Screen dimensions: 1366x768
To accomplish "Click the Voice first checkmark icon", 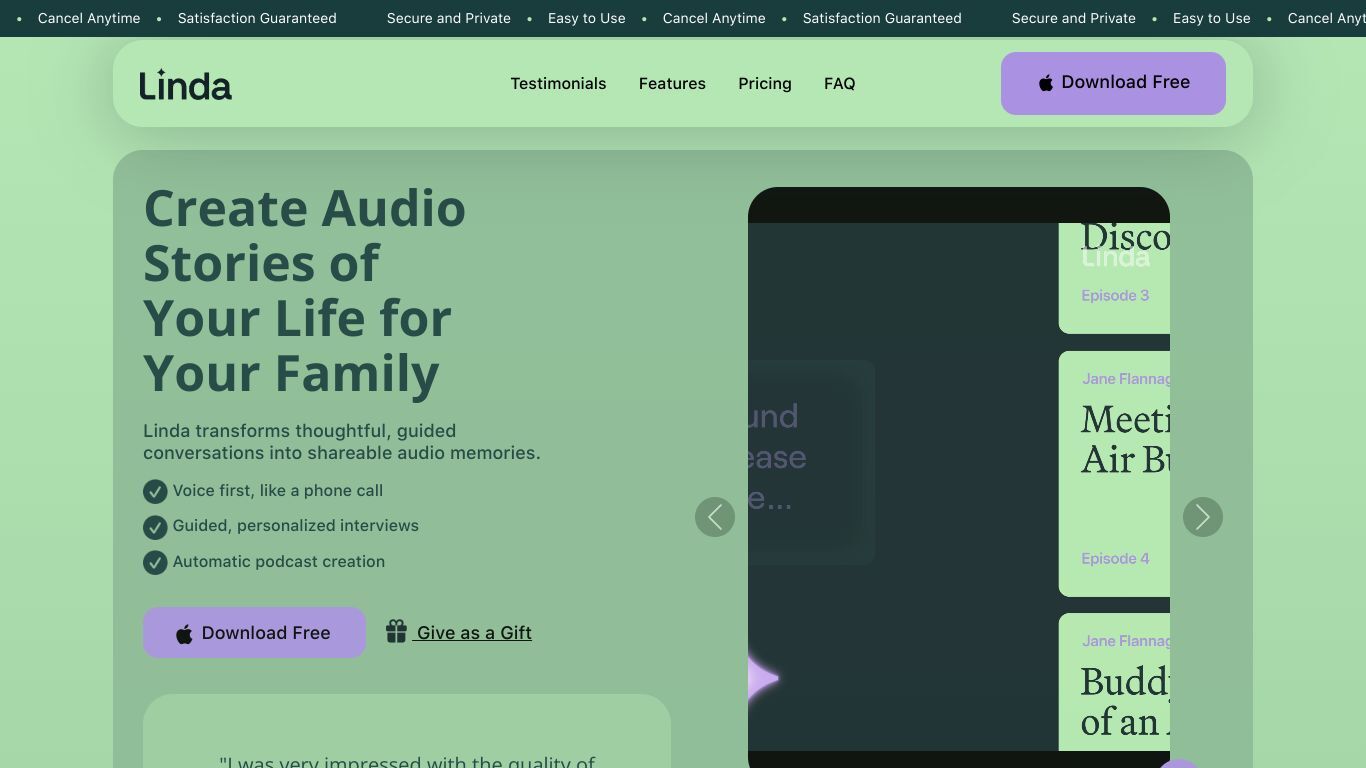I will click(155, 491).
